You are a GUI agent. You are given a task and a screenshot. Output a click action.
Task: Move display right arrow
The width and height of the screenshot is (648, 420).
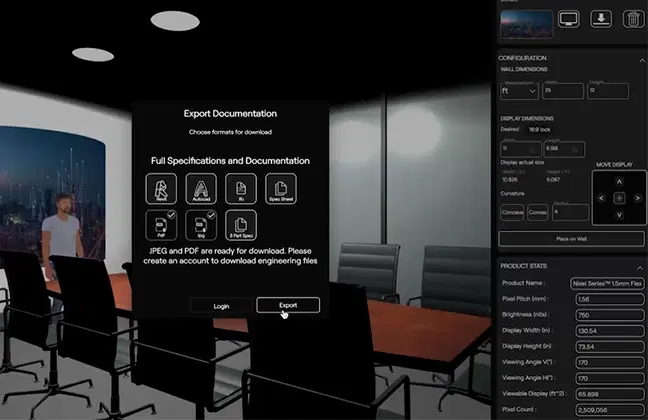(x=637, y=198)
